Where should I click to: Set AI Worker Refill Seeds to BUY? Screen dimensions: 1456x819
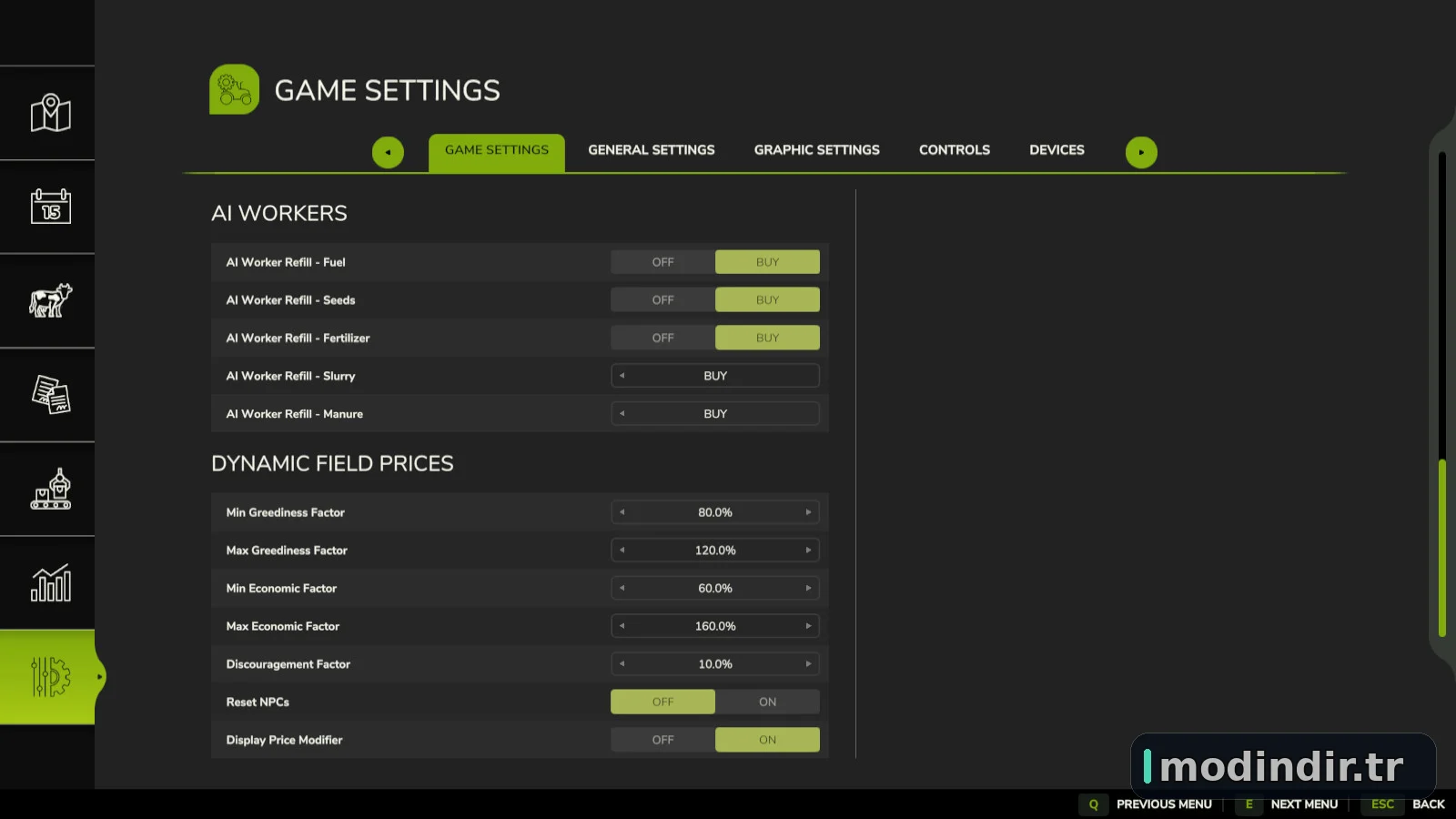tap(767, 300)
